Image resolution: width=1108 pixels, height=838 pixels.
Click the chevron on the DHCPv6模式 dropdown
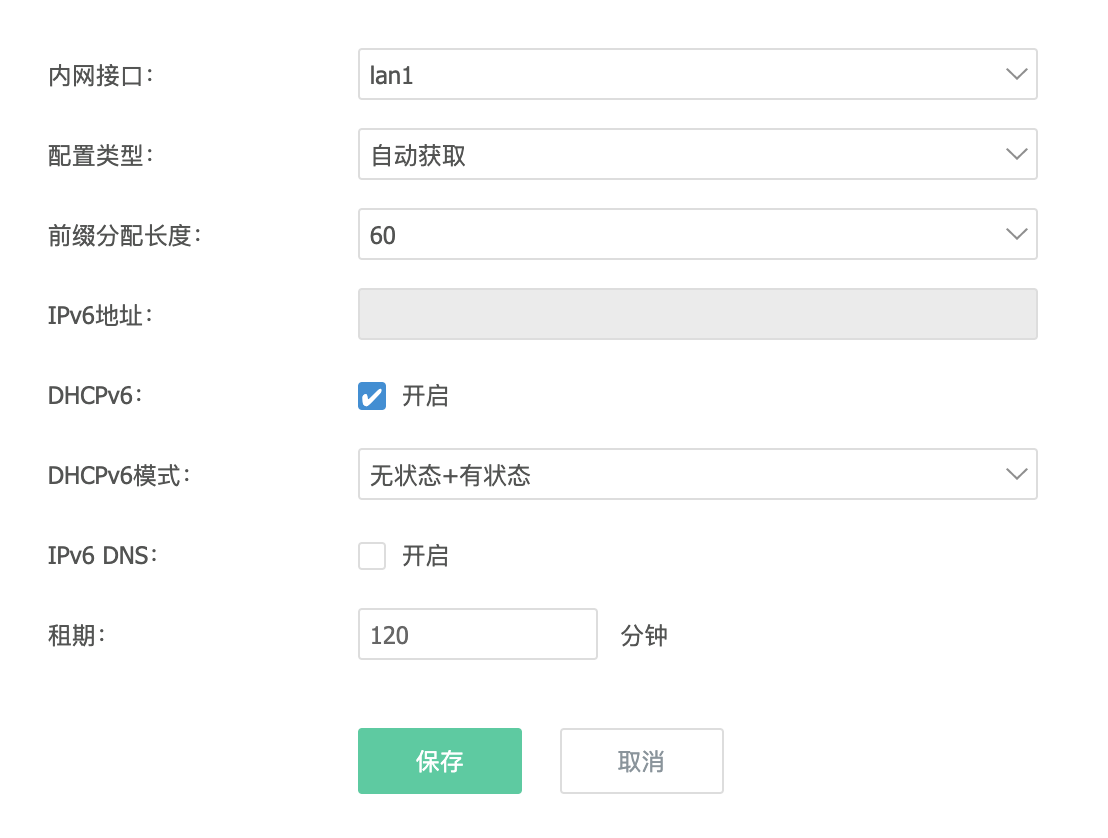click(x=1017, y=474)
